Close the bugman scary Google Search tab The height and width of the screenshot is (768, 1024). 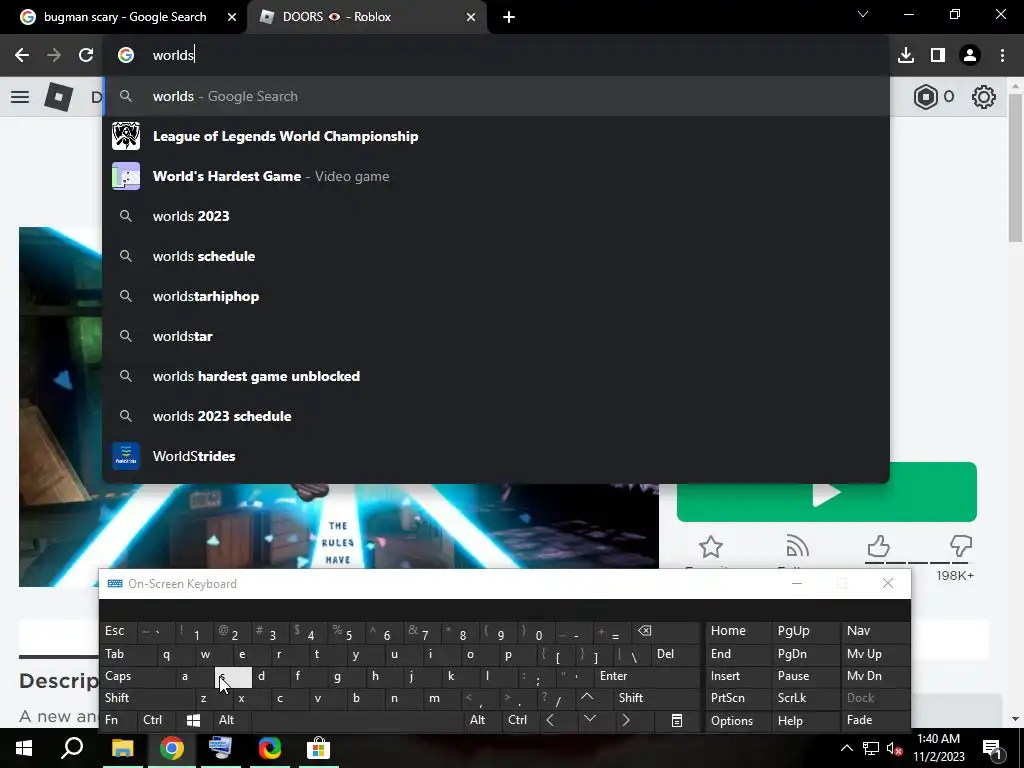(232, 17)
